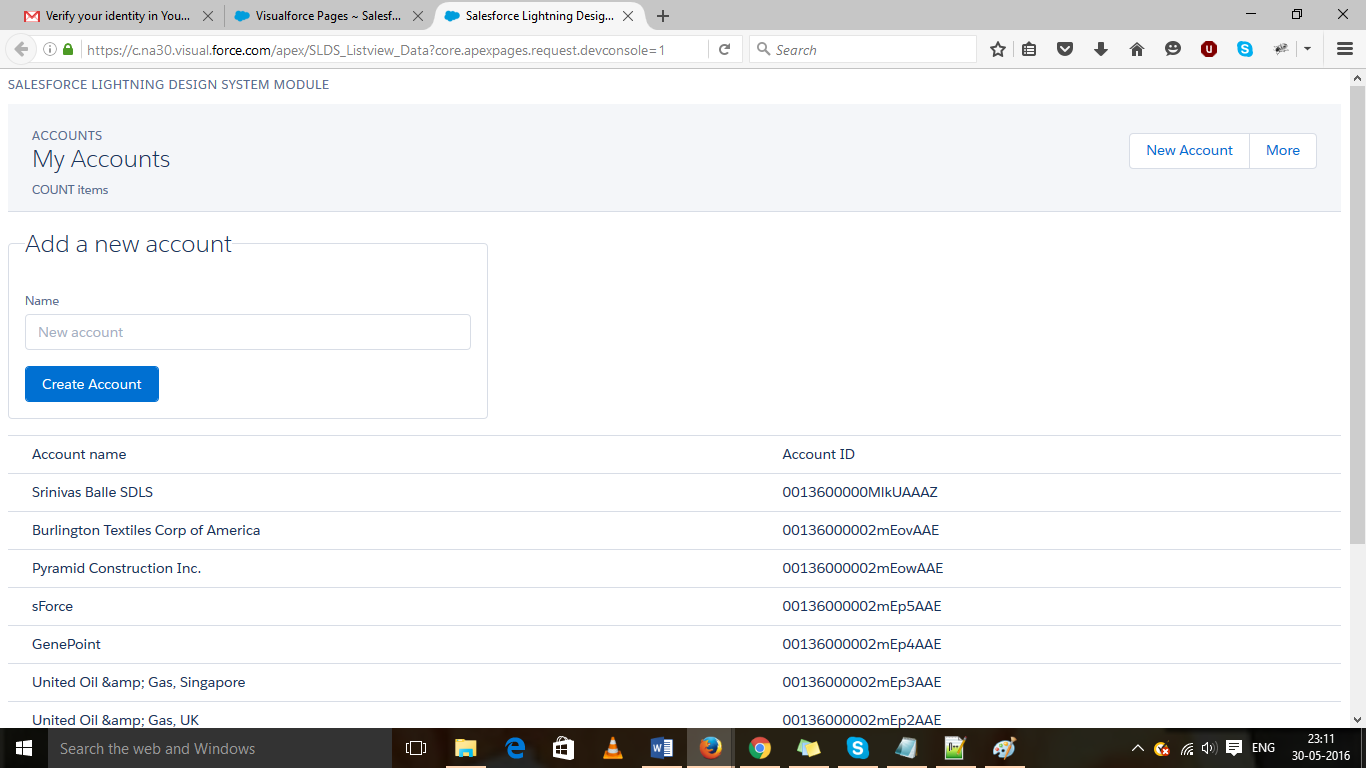Click Search the web and Windows box
1366x768 pixels.
pos(220,748)
